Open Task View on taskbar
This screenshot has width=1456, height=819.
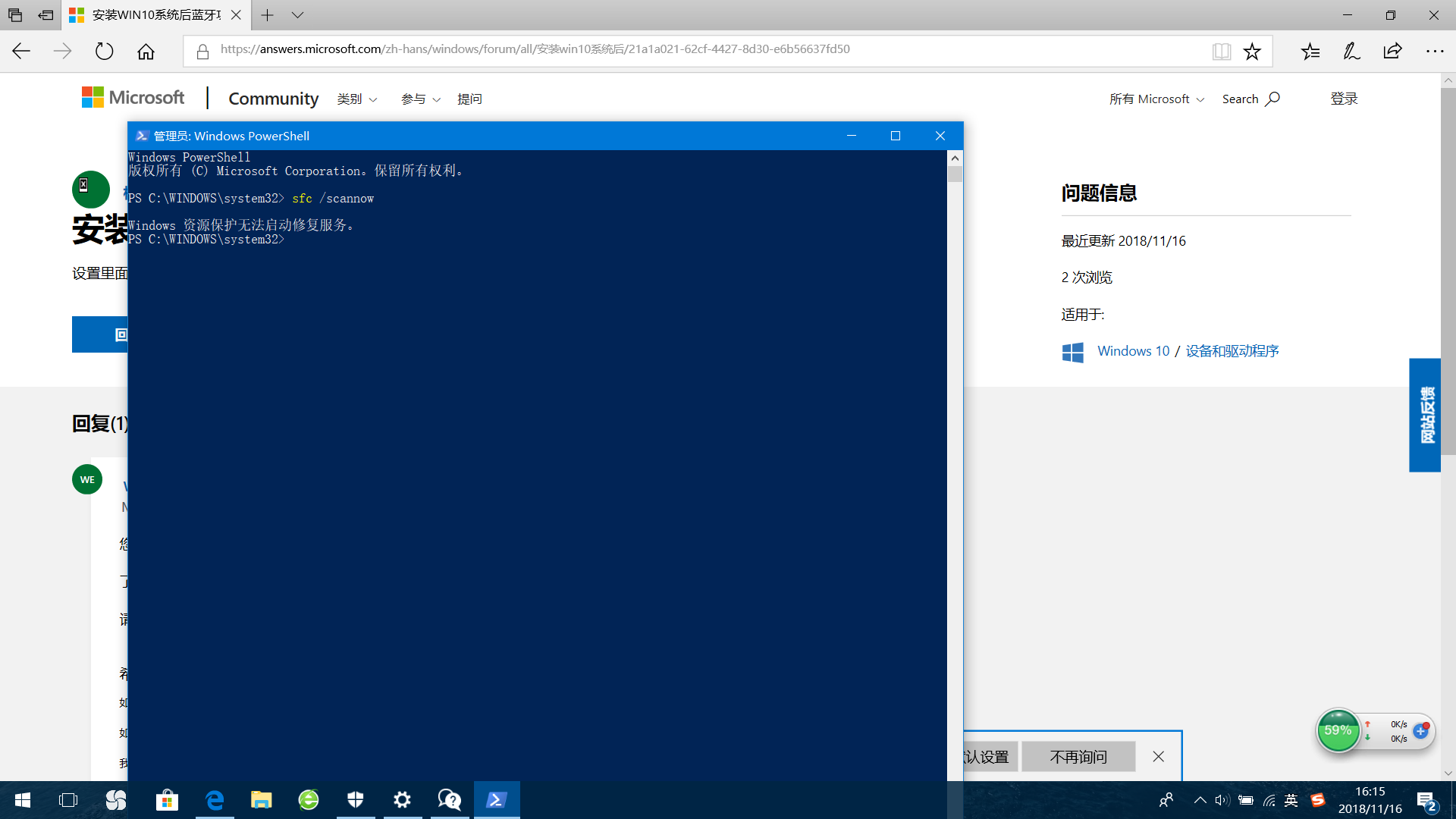tap(68, 800)
